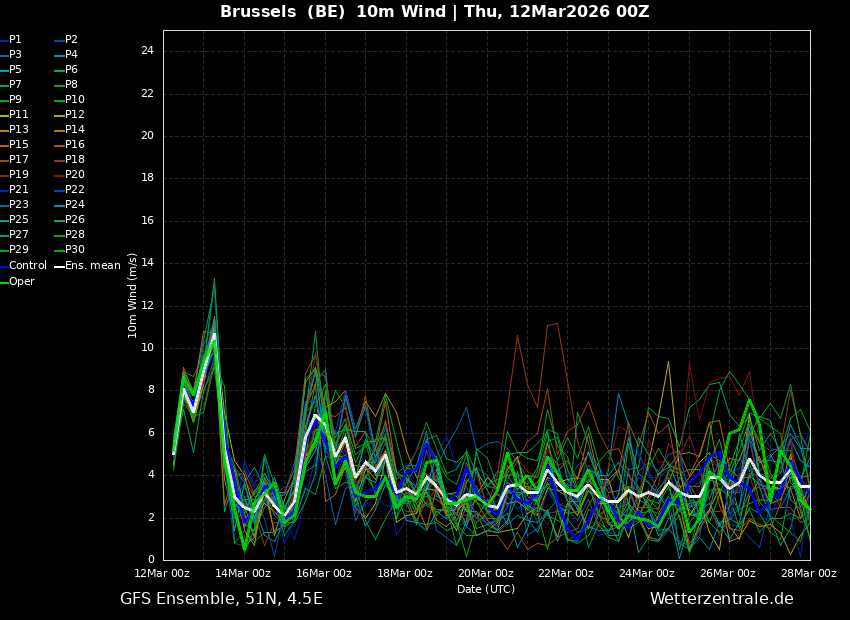Viewport: 850px width, 620px height.
Task: Click the P12 legend color line
Action: pos(59,115)
